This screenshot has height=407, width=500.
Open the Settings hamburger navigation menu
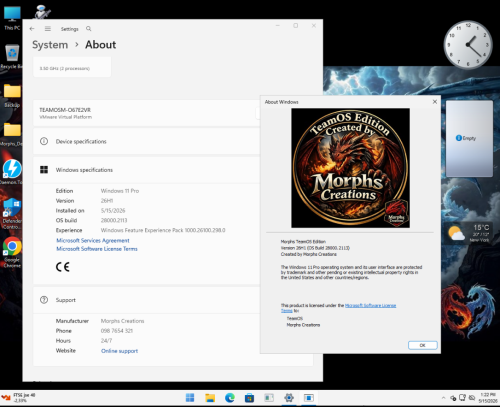48,29
